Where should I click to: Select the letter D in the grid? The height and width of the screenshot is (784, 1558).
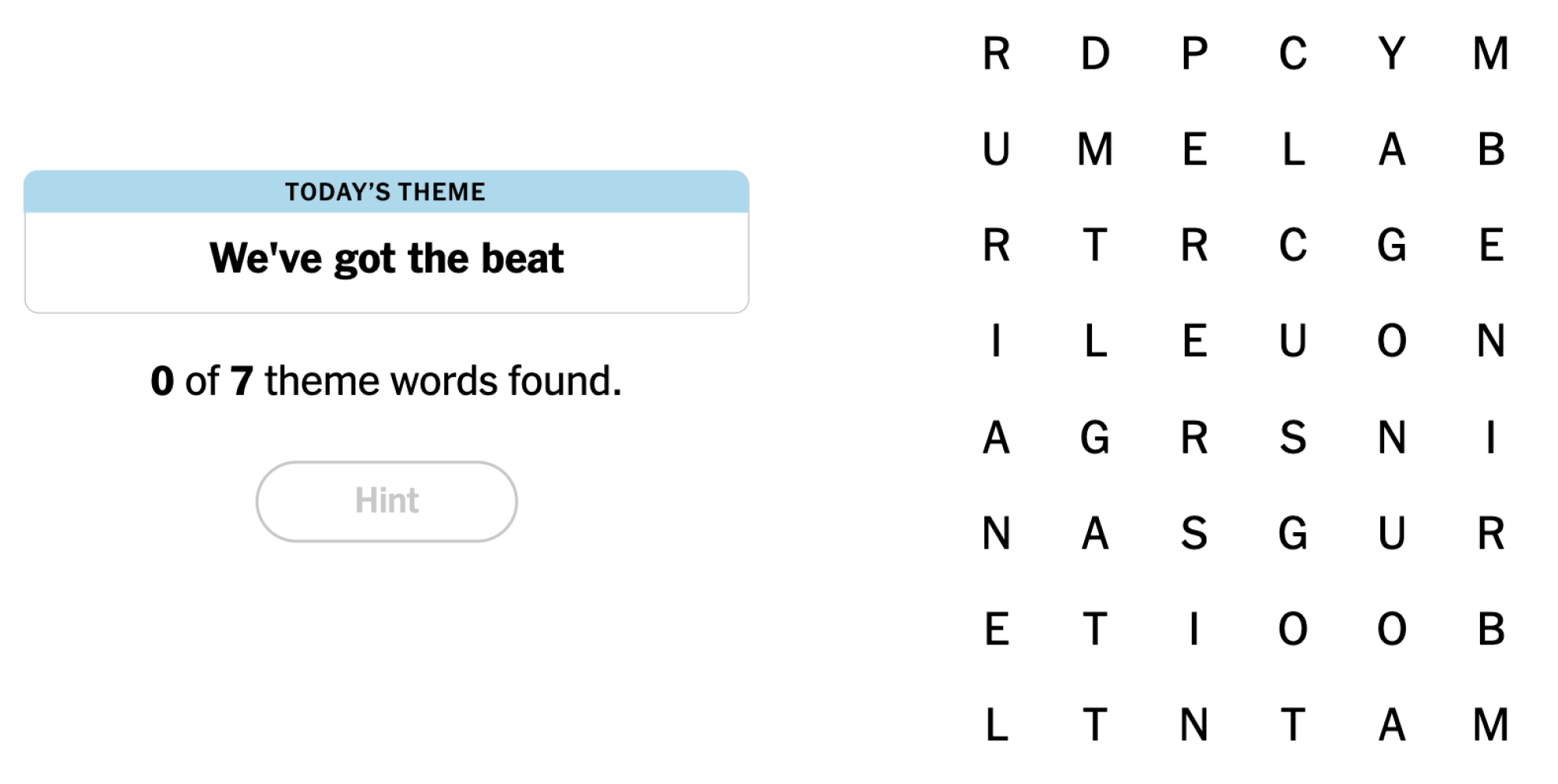pos(1095,54)
